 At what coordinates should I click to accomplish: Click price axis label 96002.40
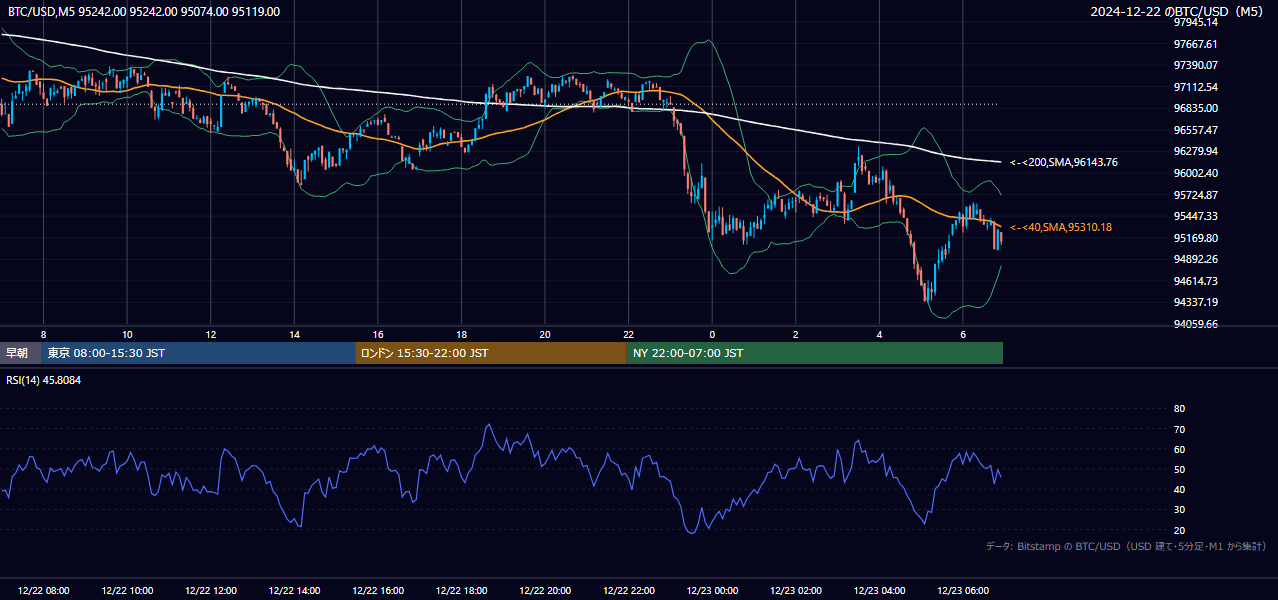tap(1196, 173)
